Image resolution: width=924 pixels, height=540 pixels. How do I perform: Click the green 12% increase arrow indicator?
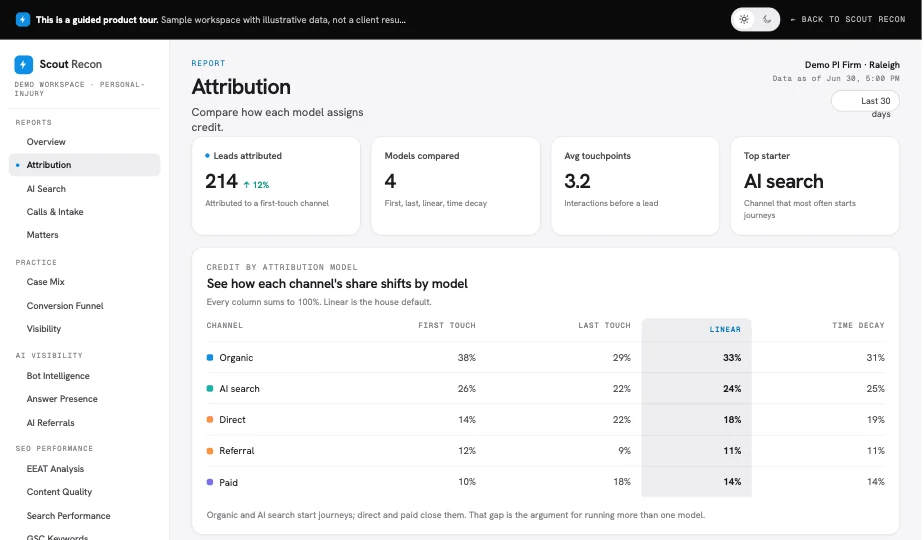(256, 185)
